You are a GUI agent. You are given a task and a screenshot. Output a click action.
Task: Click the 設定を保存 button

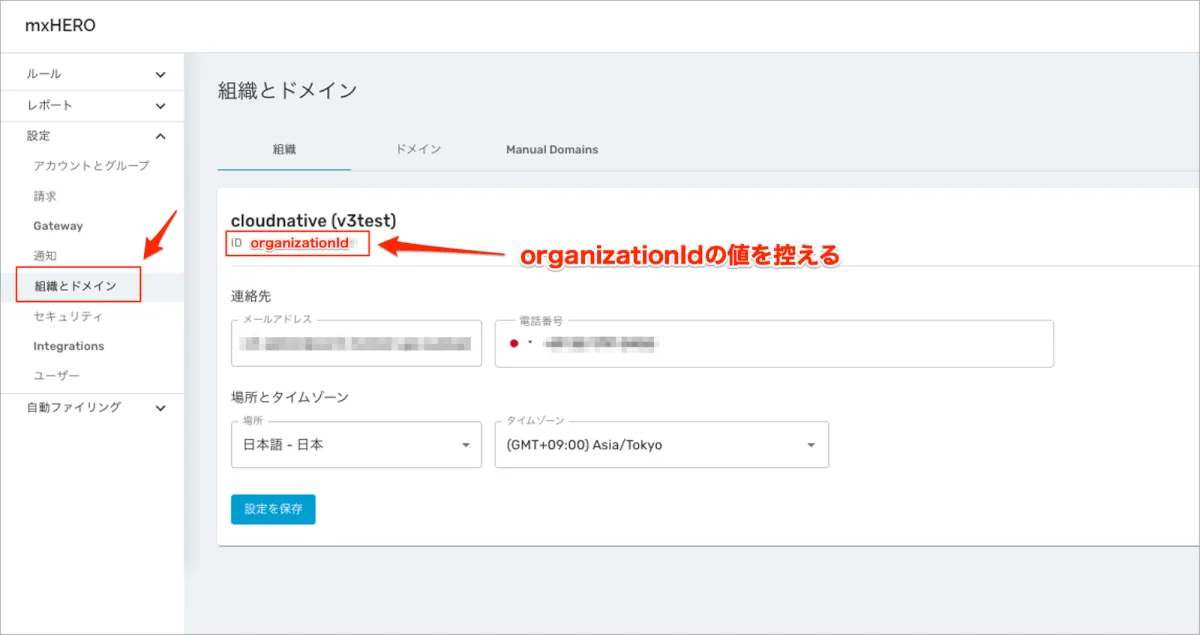click(x=273, y=509)
